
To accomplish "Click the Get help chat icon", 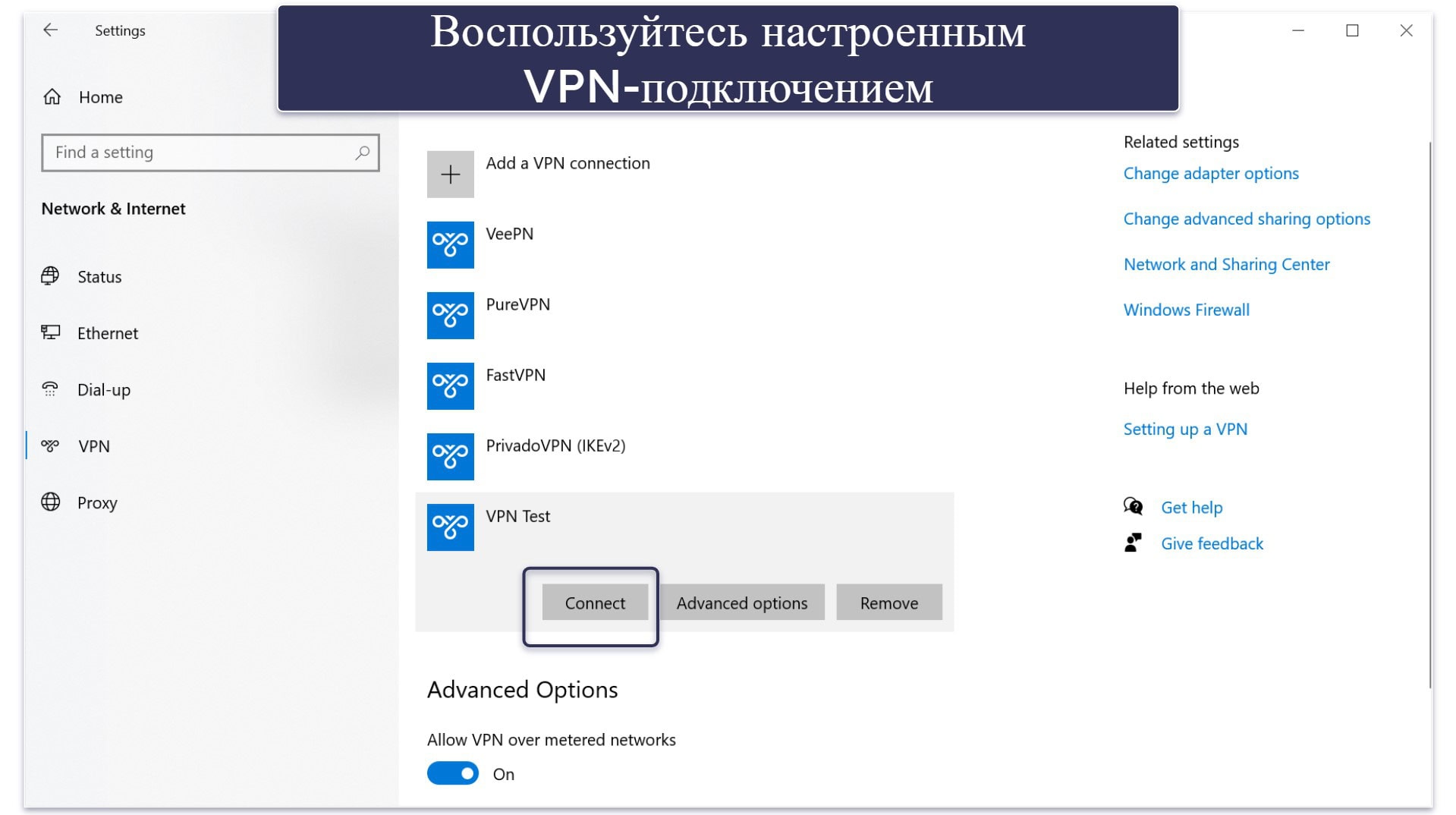I will pos(1133,506).
